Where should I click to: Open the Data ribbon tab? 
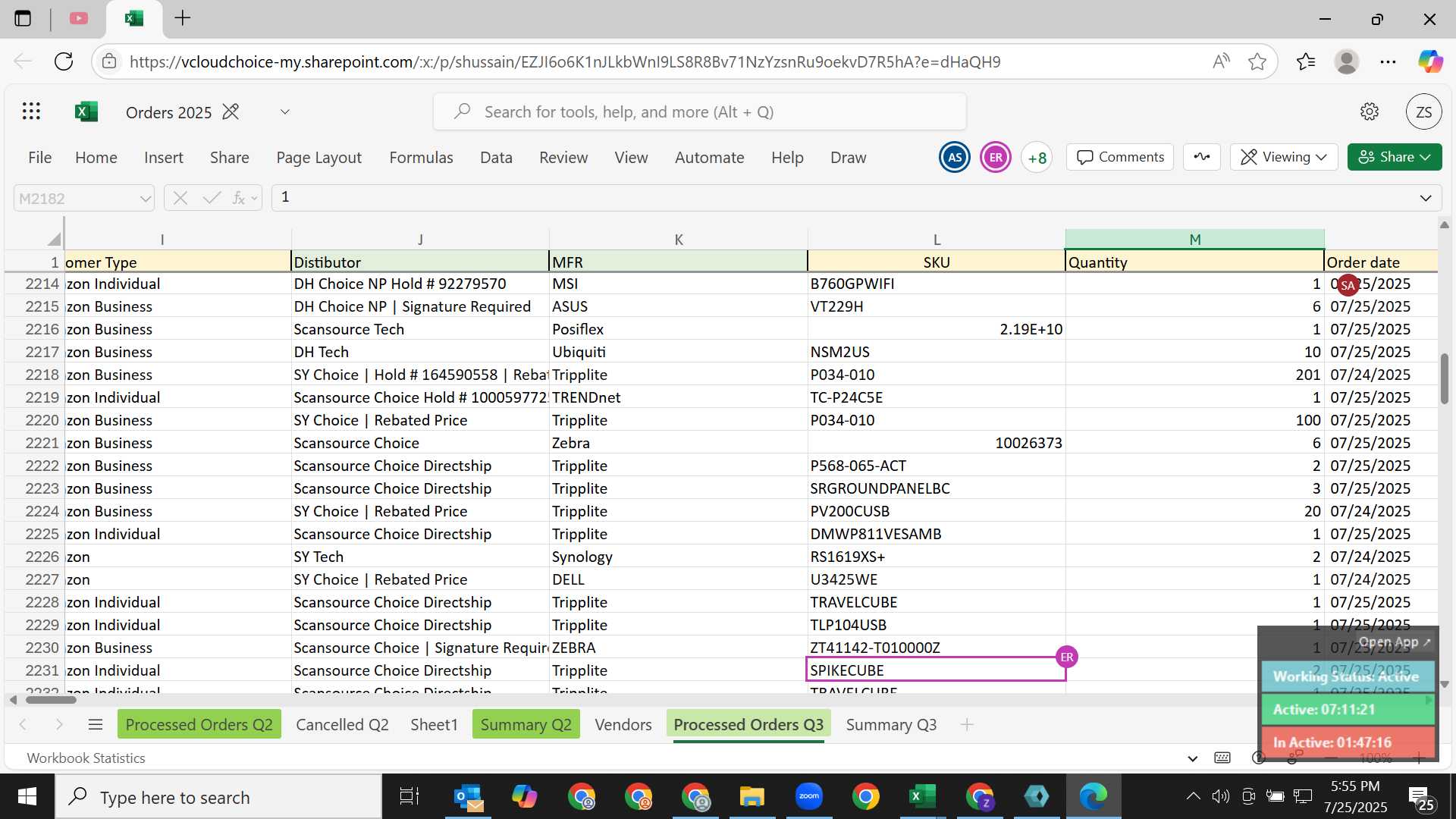(x=496, y=157)
